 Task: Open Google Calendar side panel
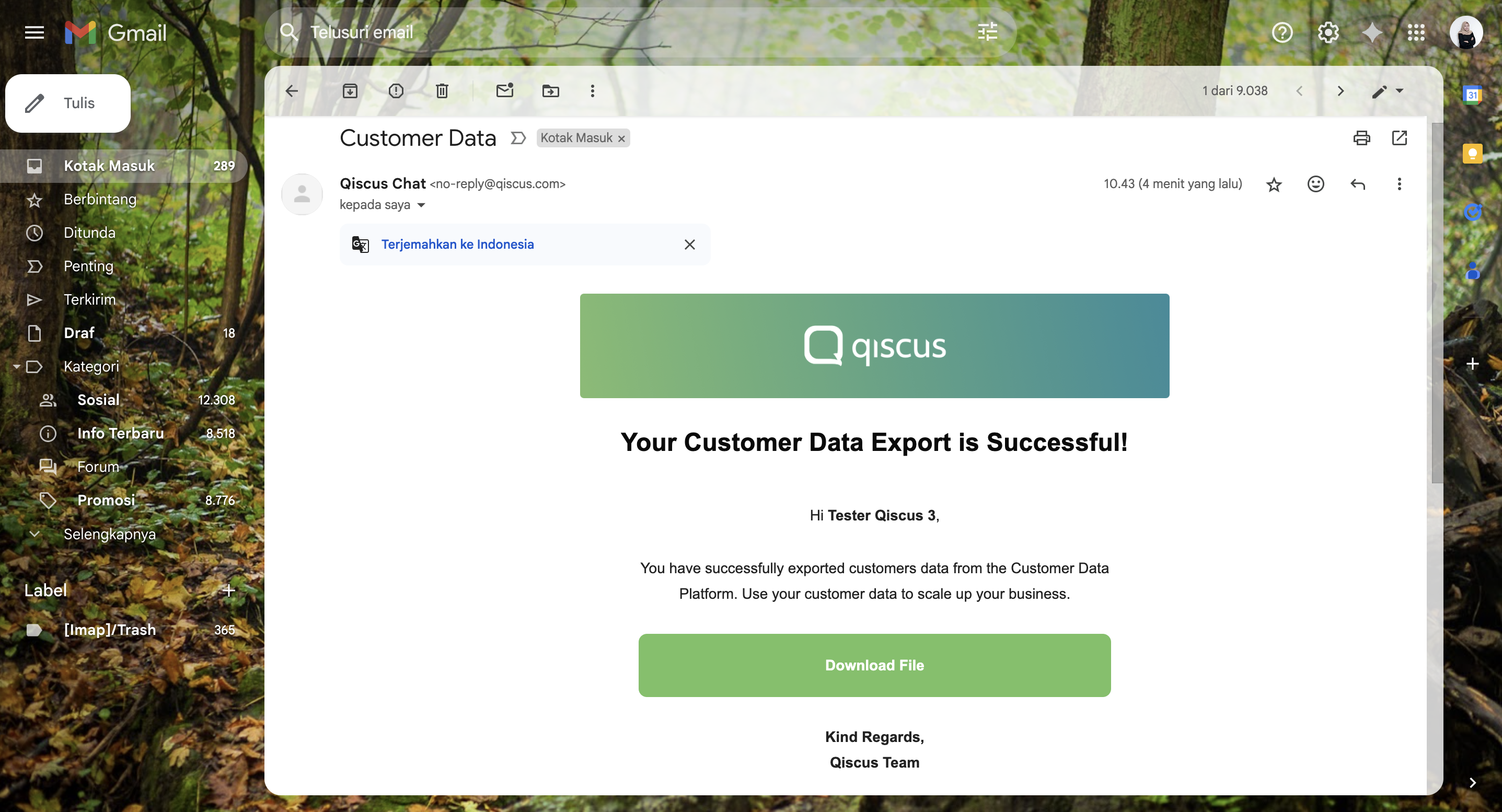[x=1472, y=95]
